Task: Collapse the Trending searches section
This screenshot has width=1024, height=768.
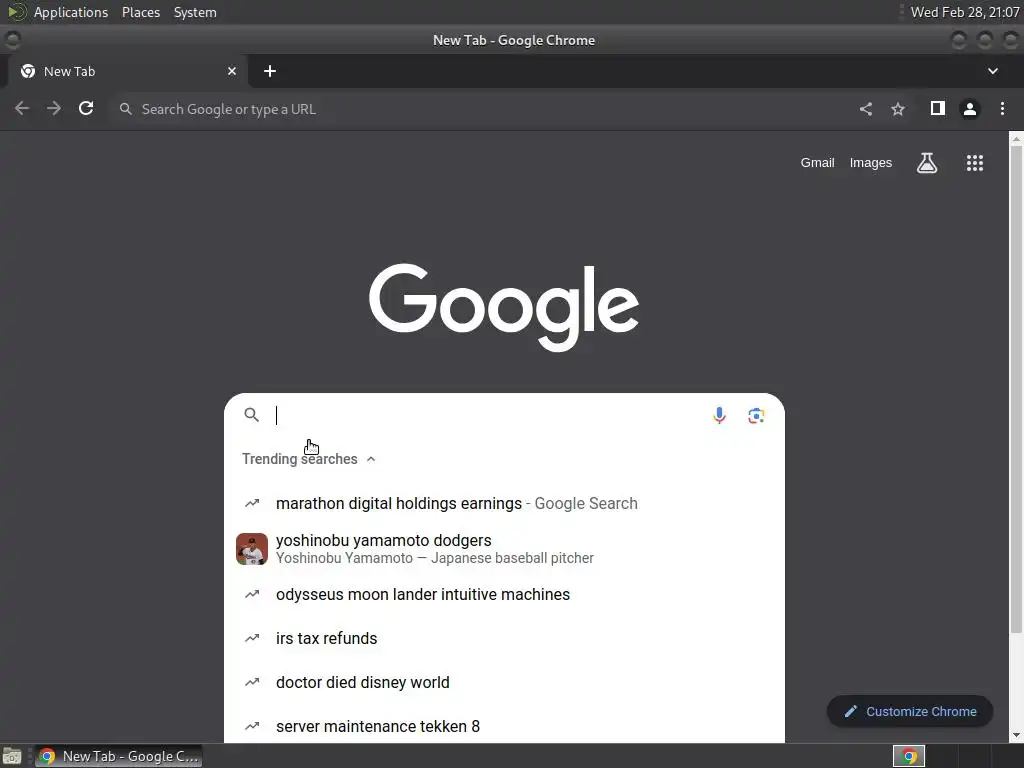Action: [x=371, y=459]
